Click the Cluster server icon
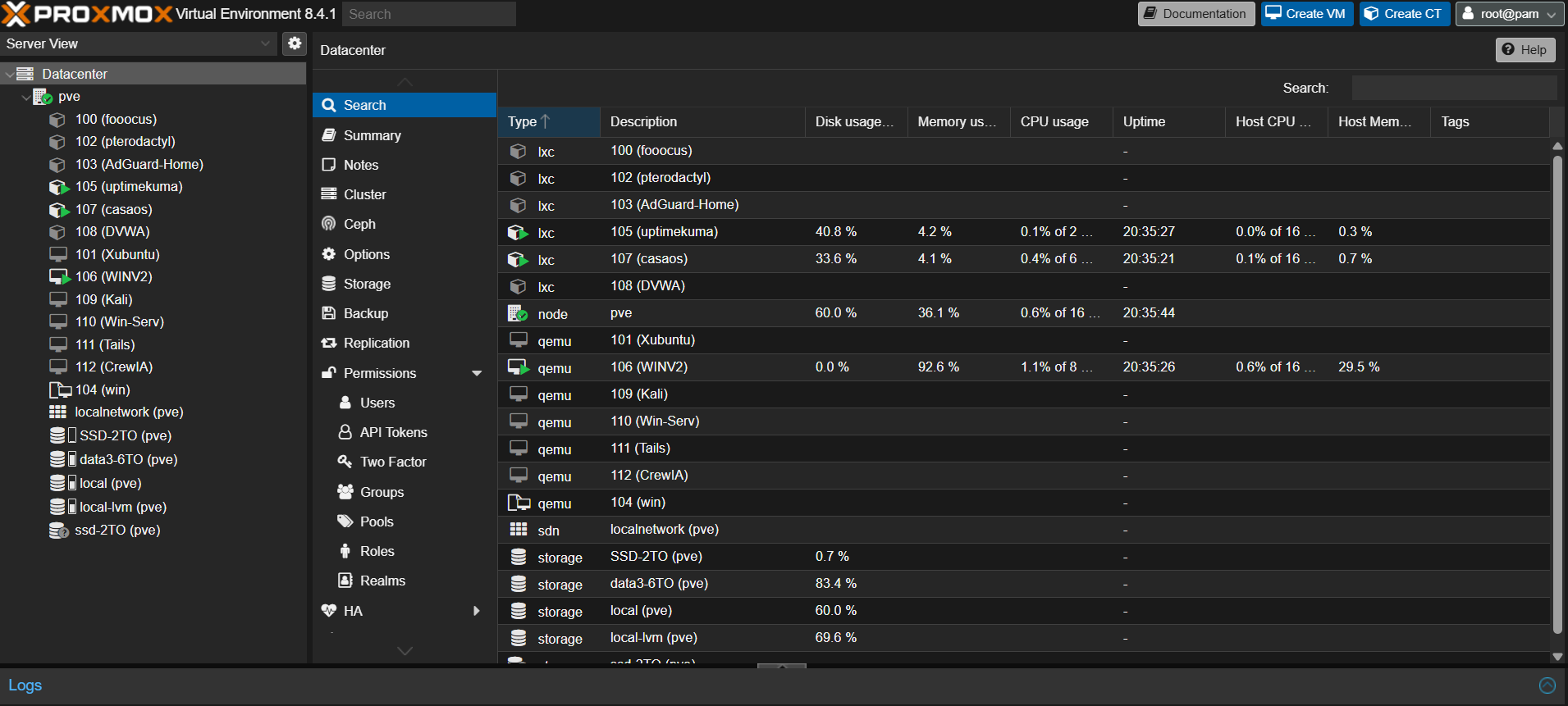 click(x=329, y=194)
